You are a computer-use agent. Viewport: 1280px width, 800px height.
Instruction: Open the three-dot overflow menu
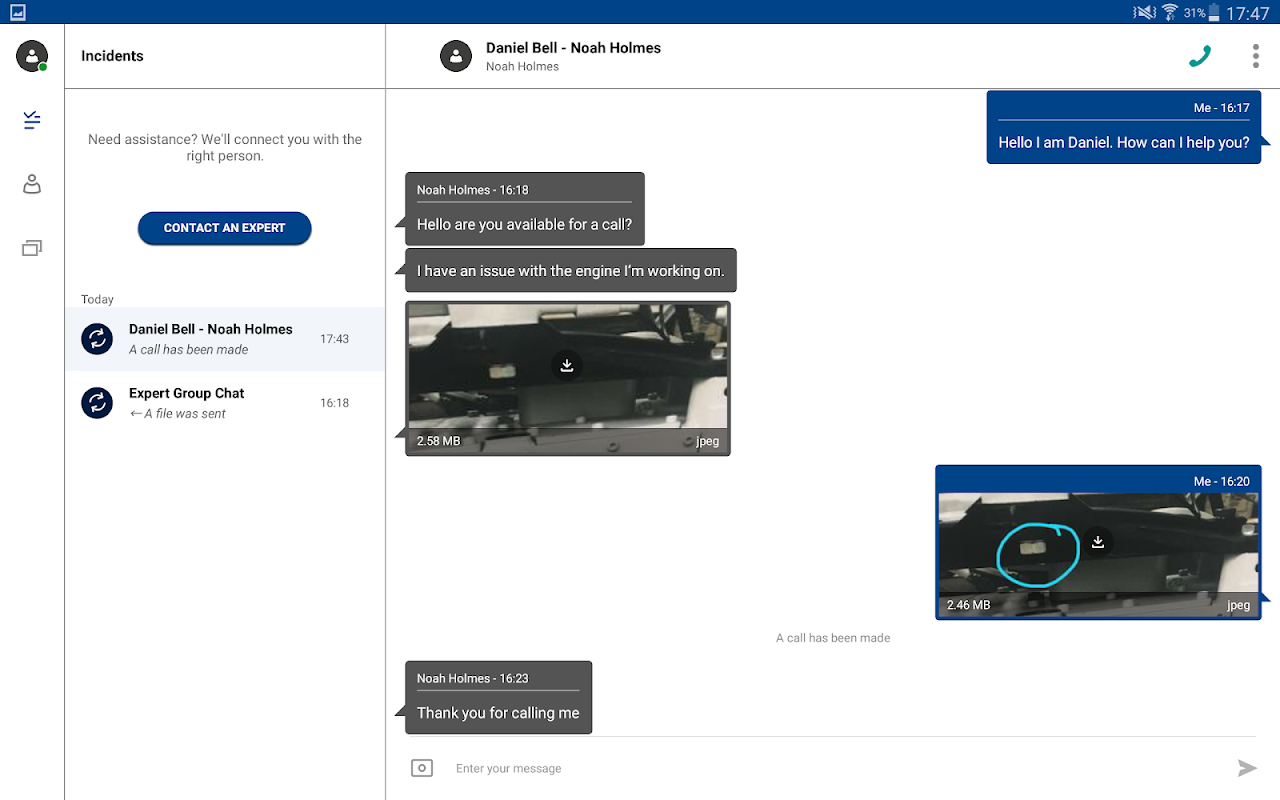pos(1255,56)
